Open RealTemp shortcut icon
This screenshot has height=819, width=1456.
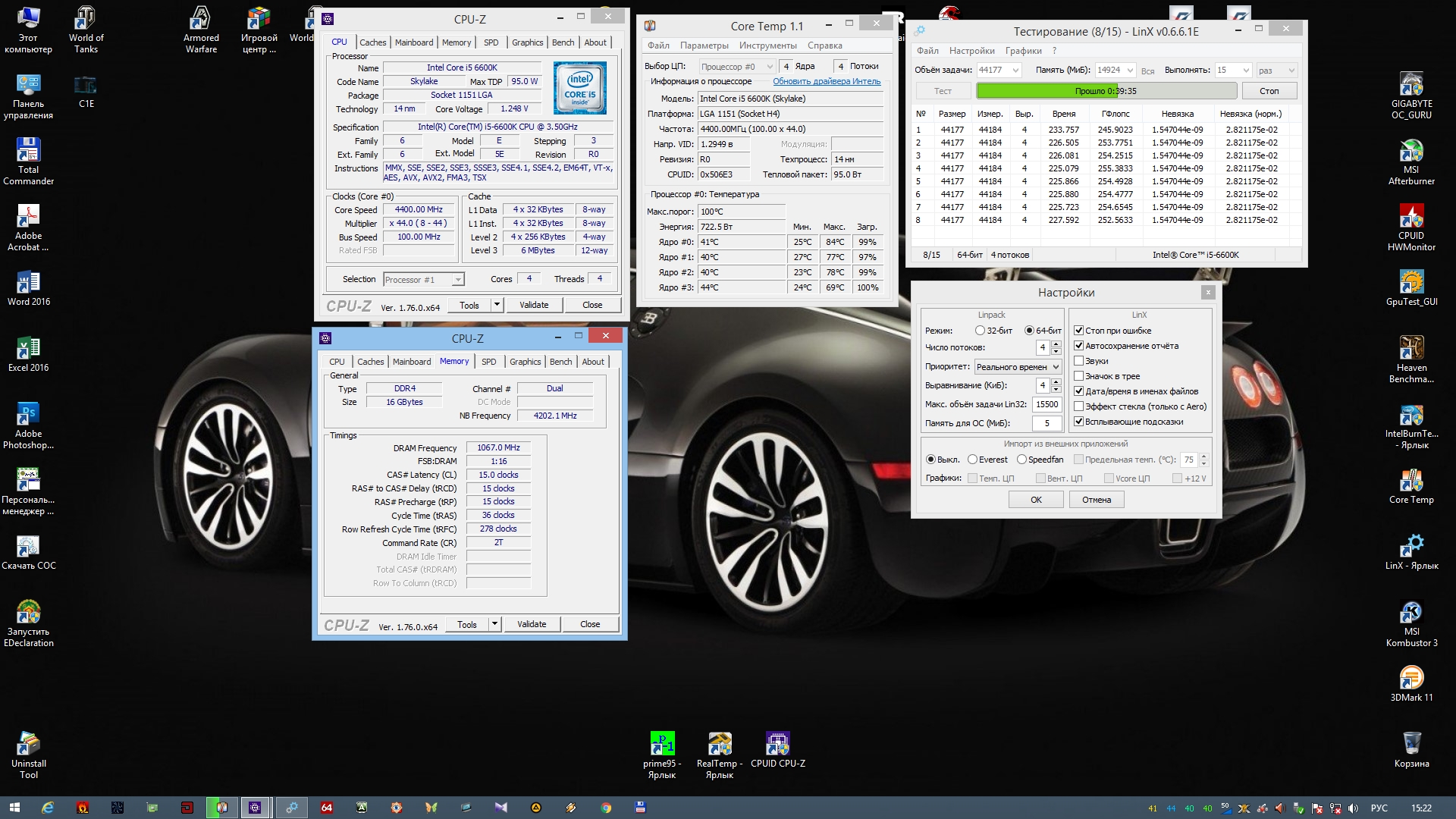click(x=719, y=744)
